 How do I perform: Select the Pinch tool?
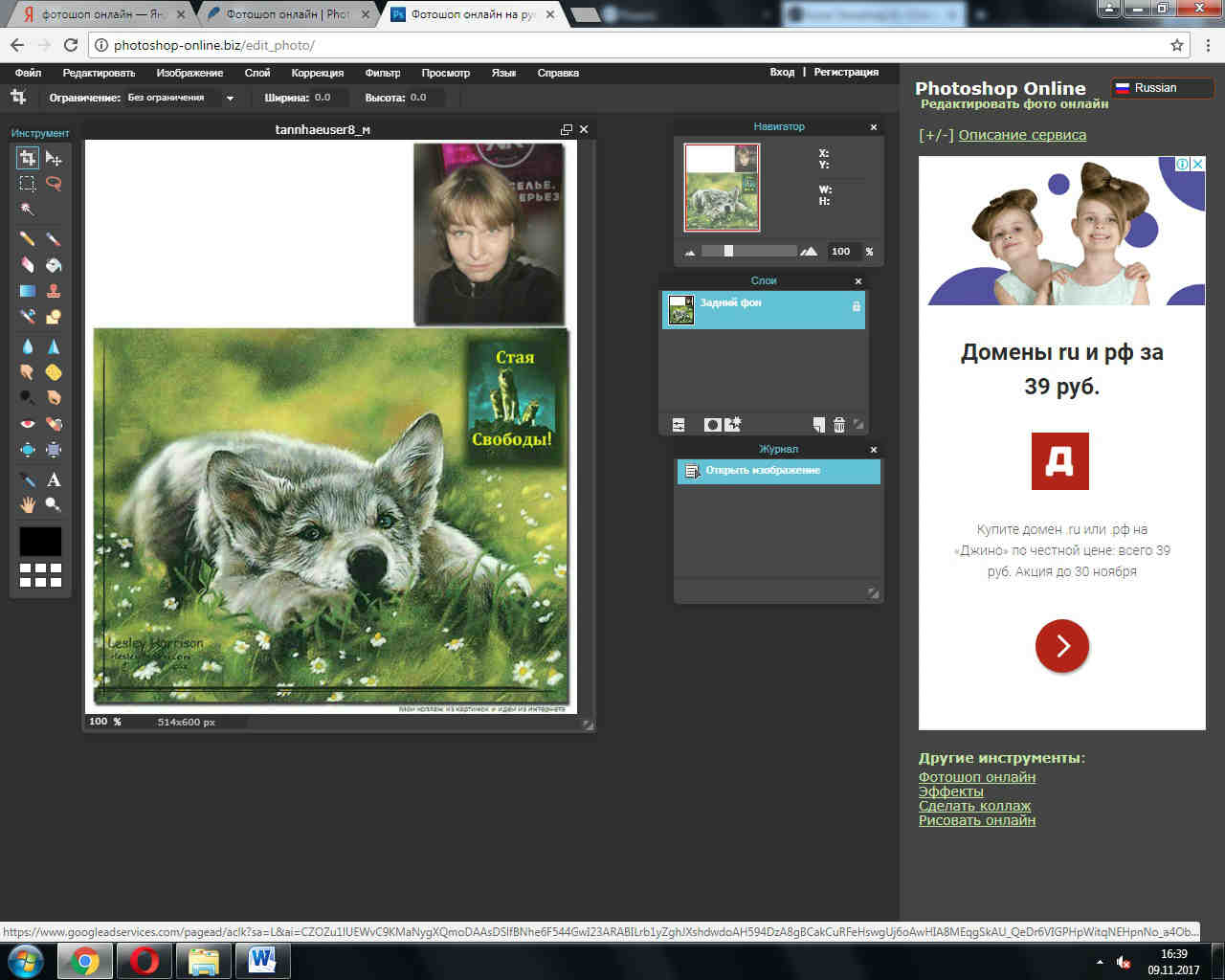point(54,449)
